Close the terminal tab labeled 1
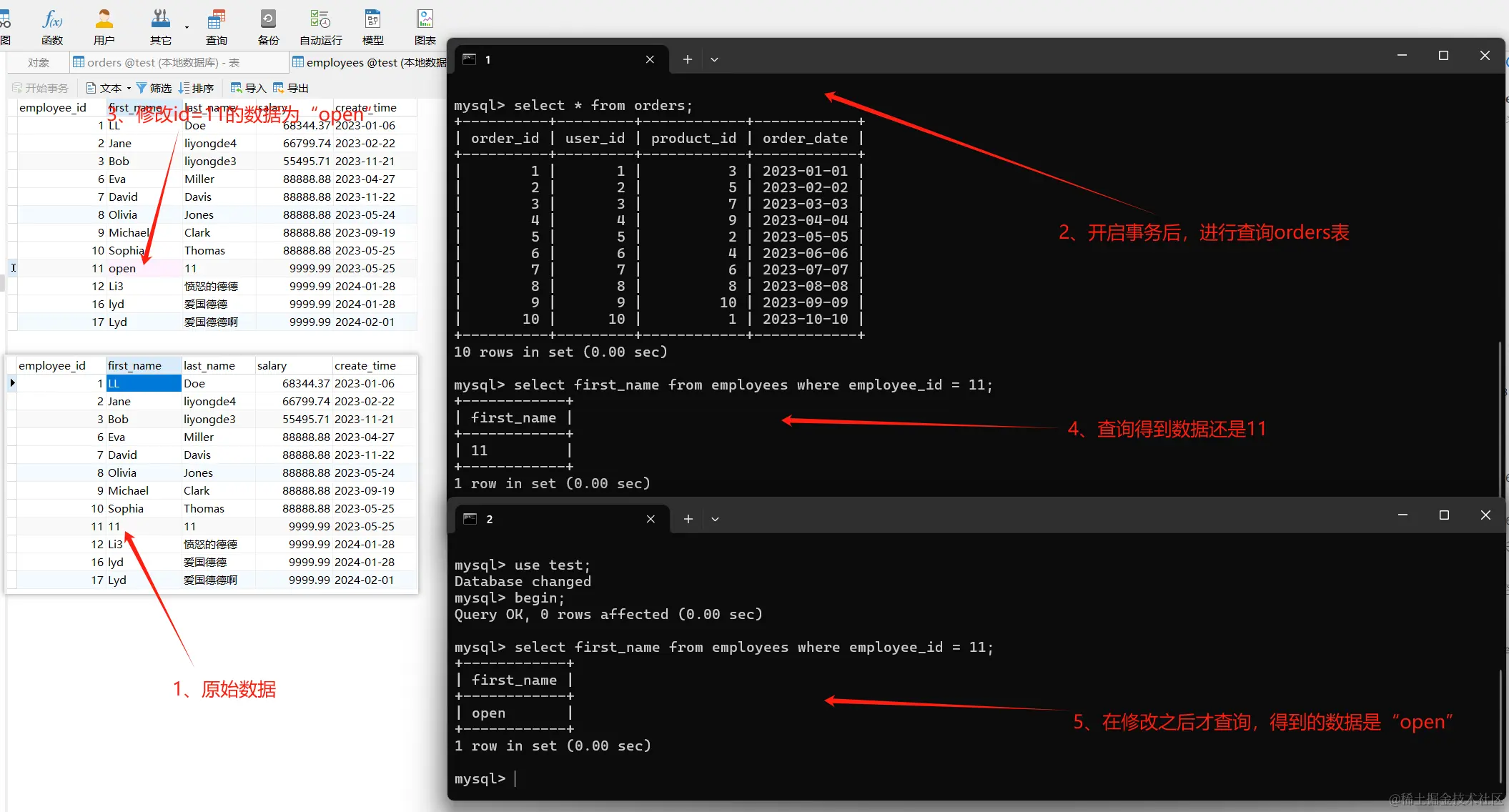The image size is (1509, 812). point(650,59)
